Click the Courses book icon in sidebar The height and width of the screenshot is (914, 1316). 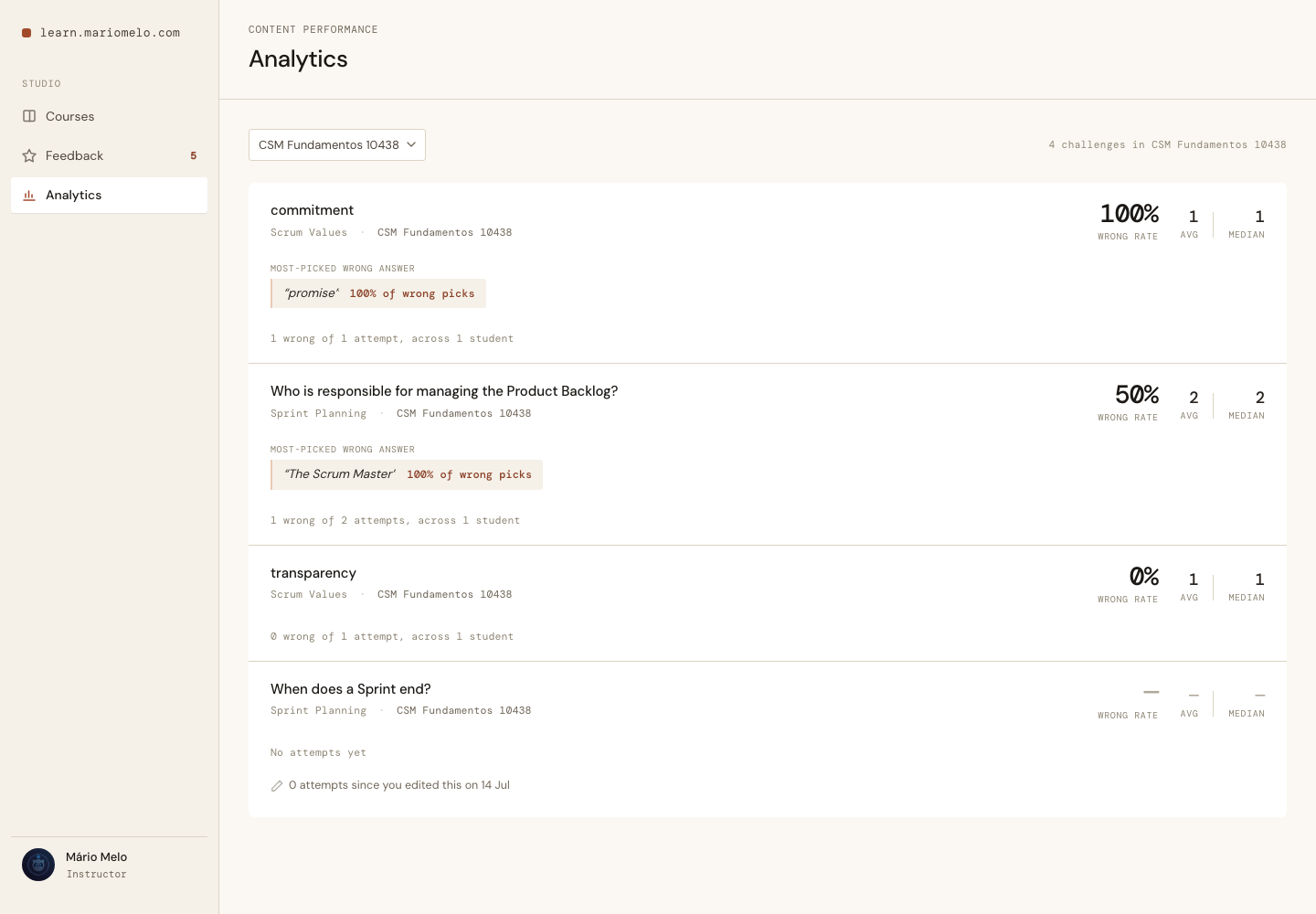point(29,116)
